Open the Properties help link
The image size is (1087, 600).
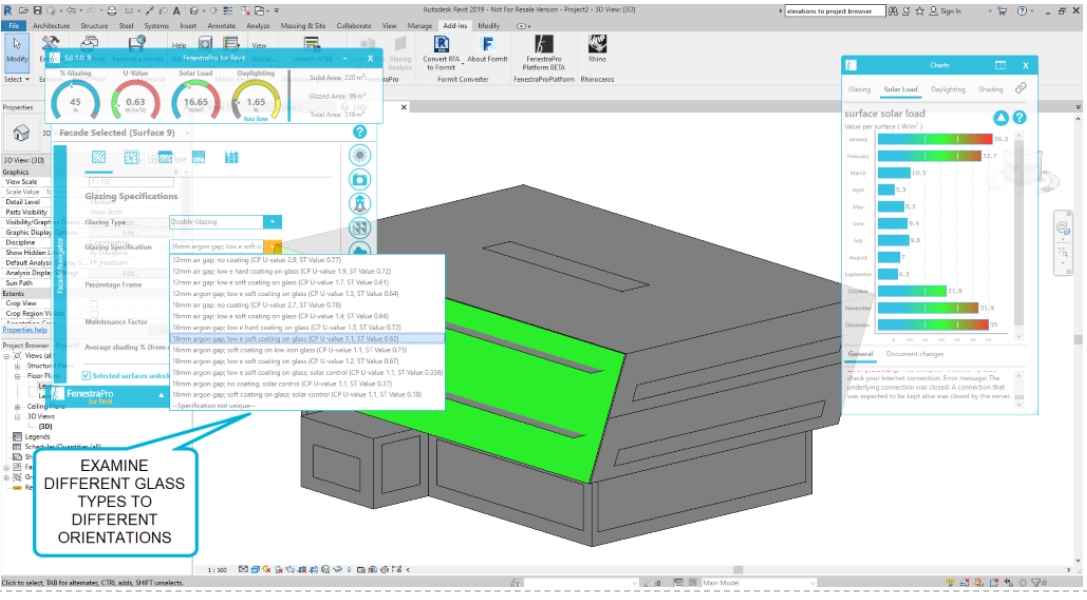click(x=25, y=330)
